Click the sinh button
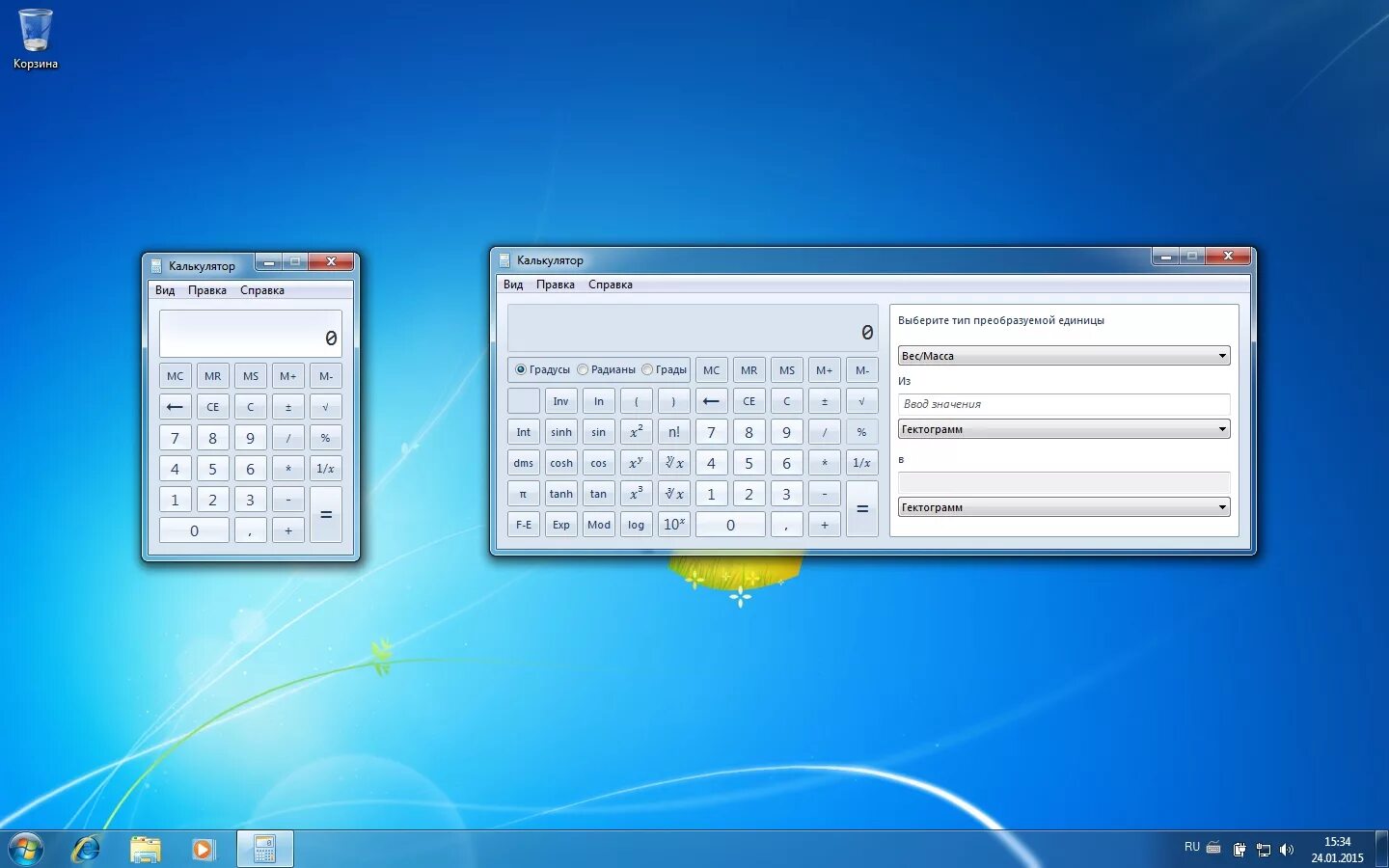Viewport: 1389px width, 868px height. click(560, 432)
